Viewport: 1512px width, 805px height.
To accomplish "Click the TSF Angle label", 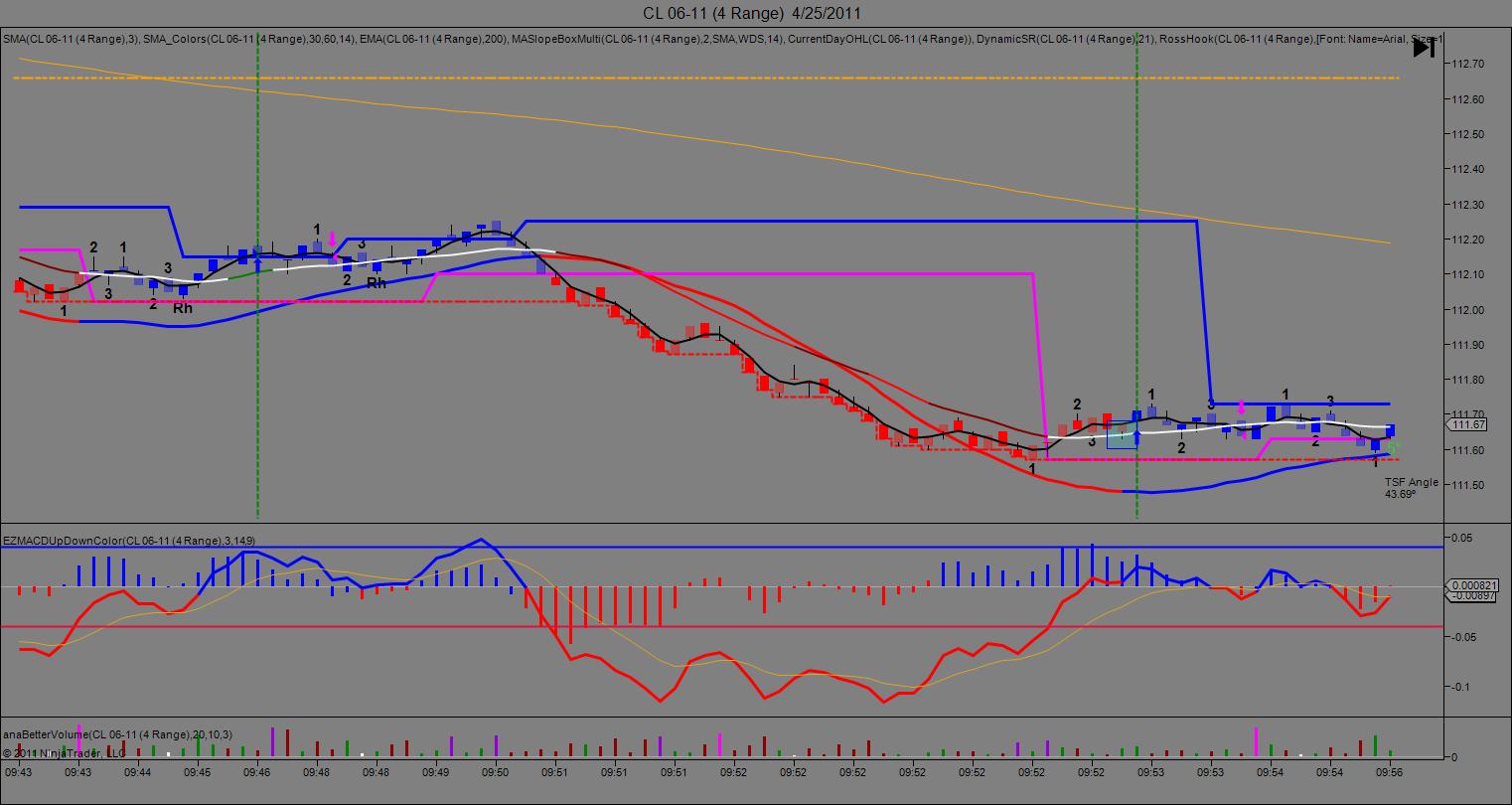I will [x=1411, y=482].
